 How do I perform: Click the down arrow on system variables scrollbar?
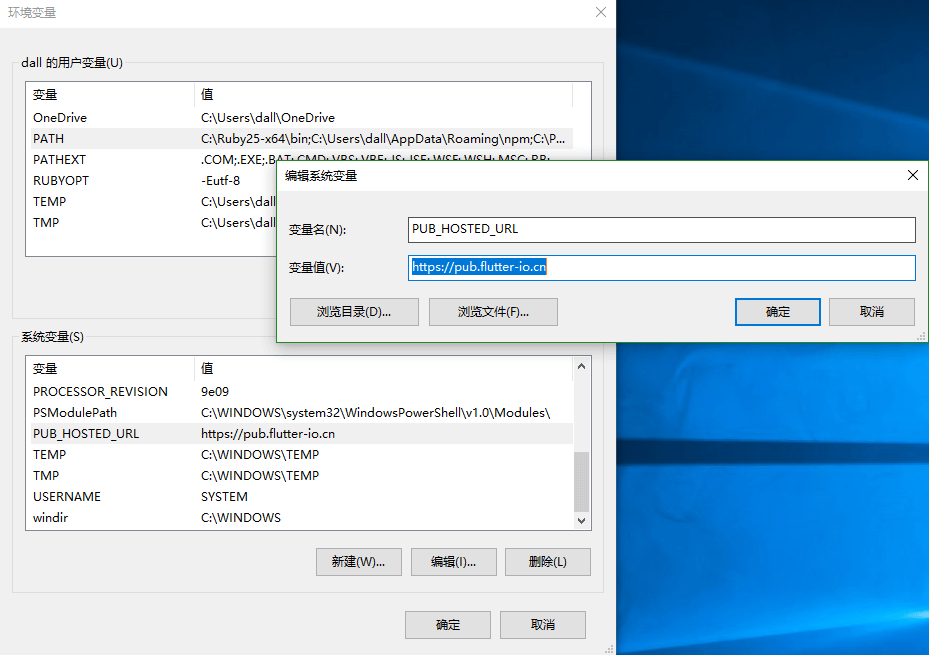point(581,519)
